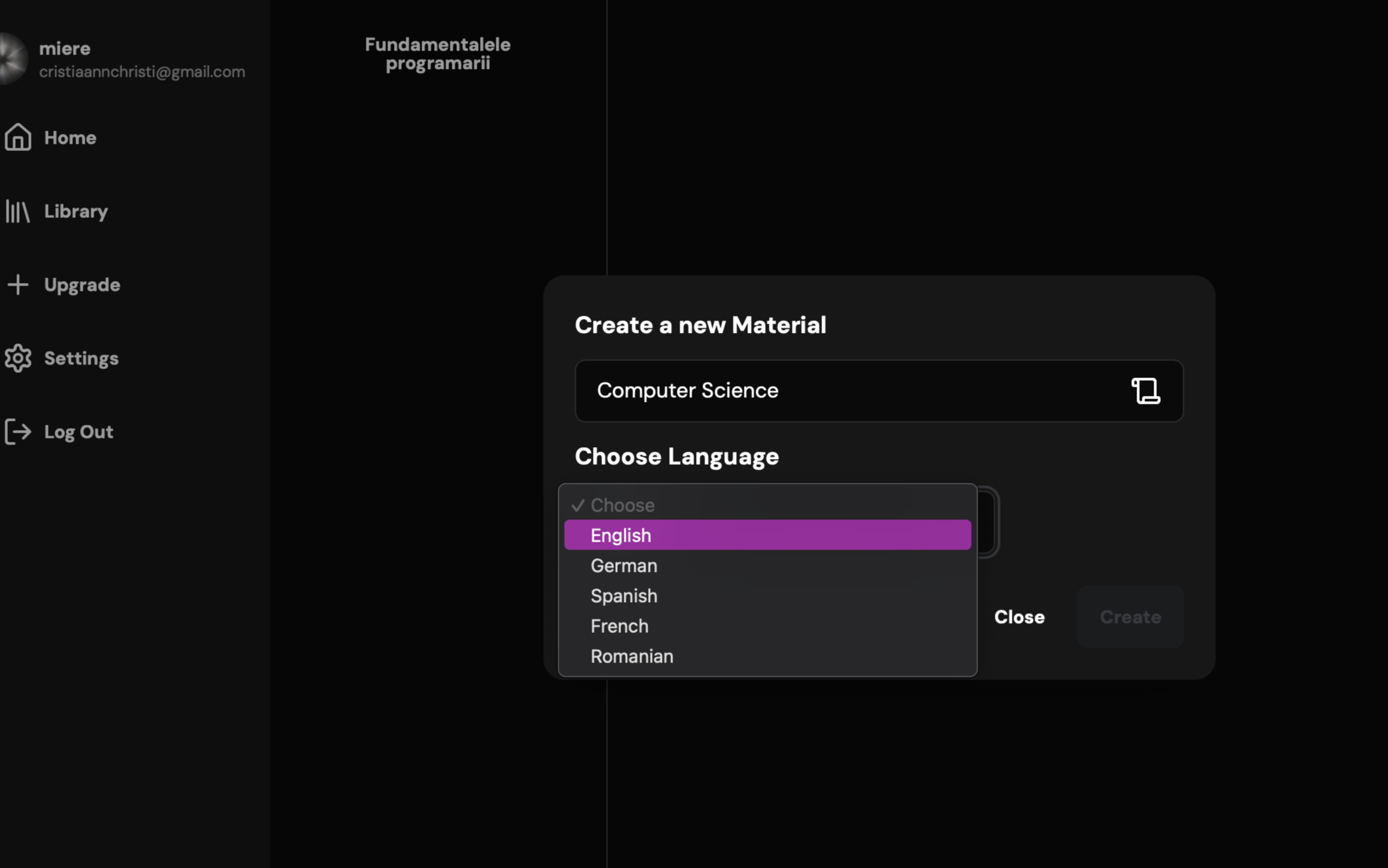1388x868 pixels.
Task: Open Settings gear icon
Action: click(x=18, y=358)
